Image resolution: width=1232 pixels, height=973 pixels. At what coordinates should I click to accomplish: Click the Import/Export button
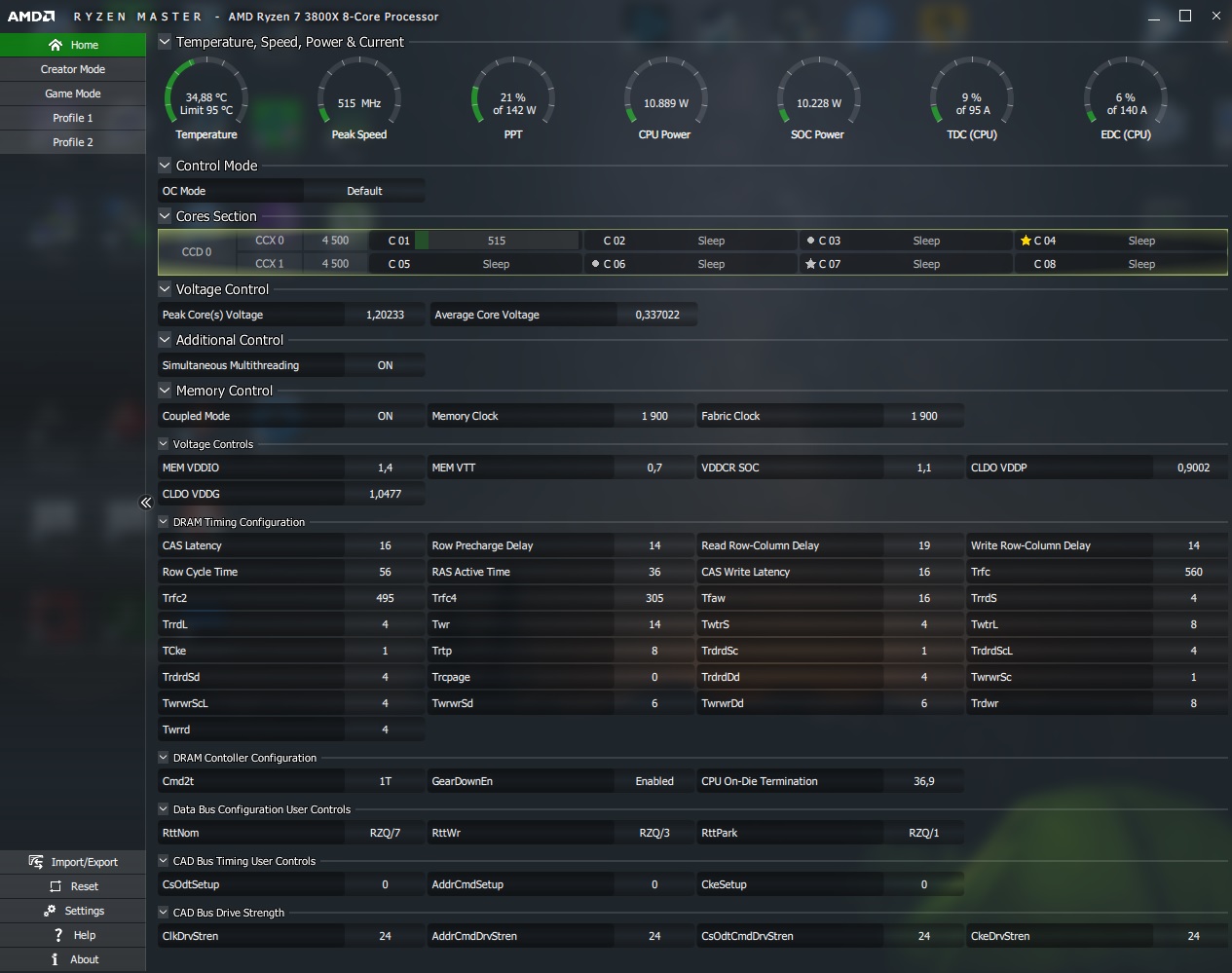coord(73,862)
